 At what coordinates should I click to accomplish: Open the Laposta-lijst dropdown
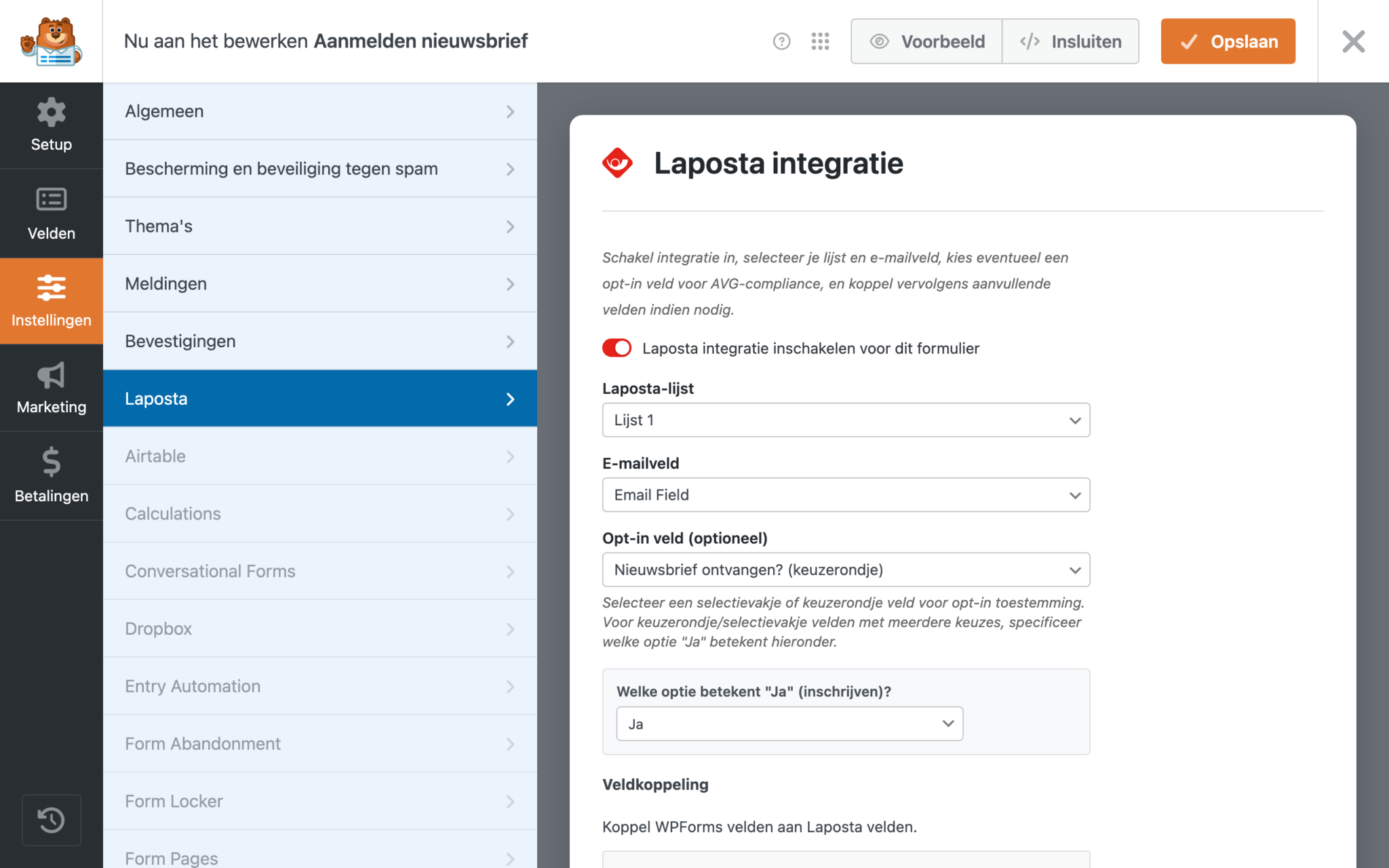coord(846,420)
